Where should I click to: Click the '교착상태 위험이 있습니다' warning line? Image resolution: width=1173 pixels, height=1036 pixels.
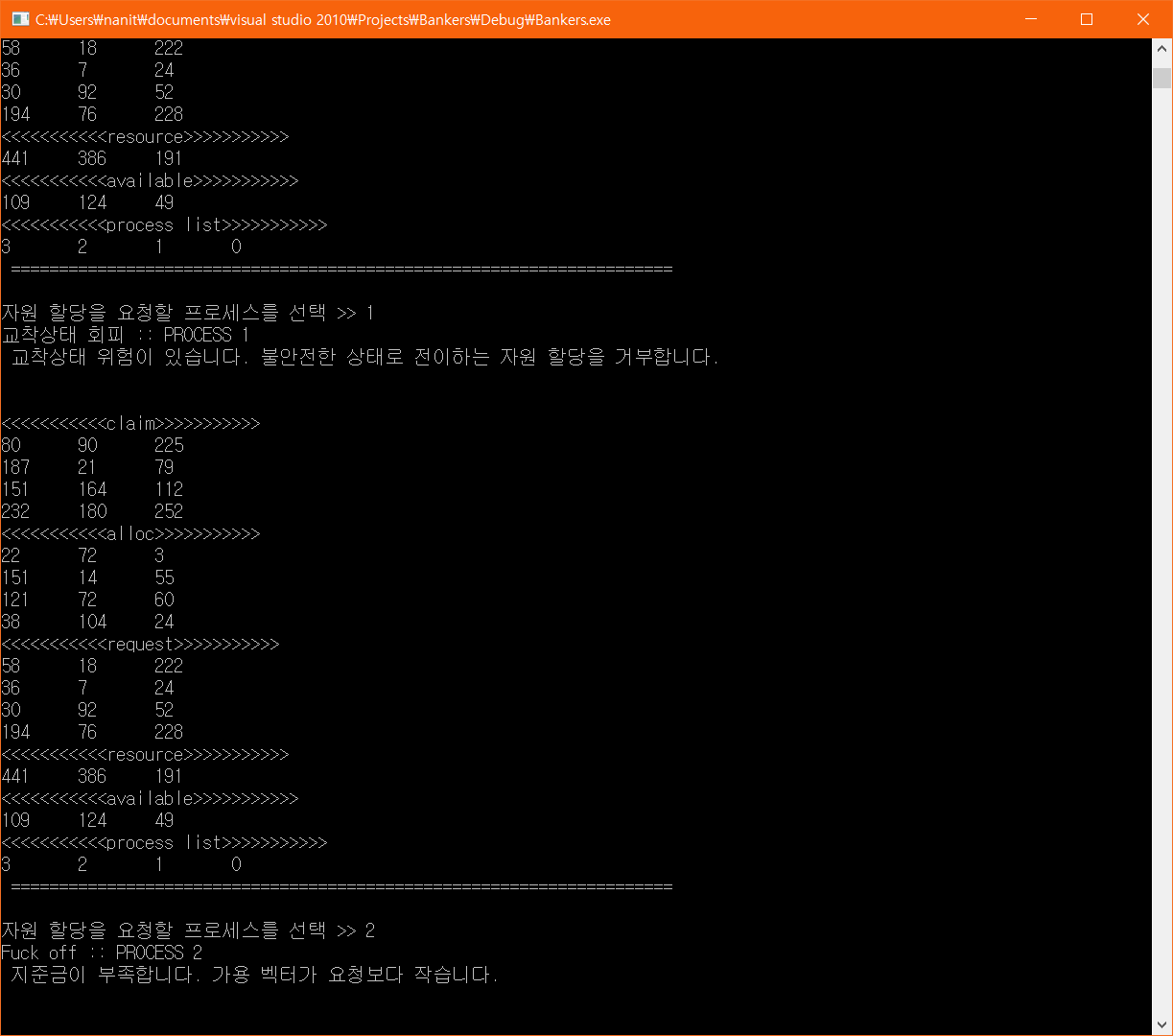click(x=364, y=357)
